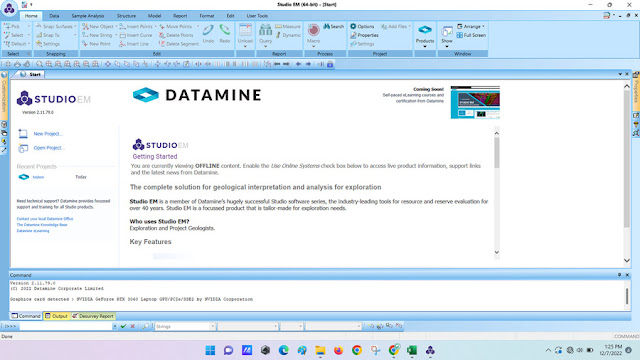The height and width of the screenshot is (360, 640).
Task: Click New String tool
Action: coord(97,35)
